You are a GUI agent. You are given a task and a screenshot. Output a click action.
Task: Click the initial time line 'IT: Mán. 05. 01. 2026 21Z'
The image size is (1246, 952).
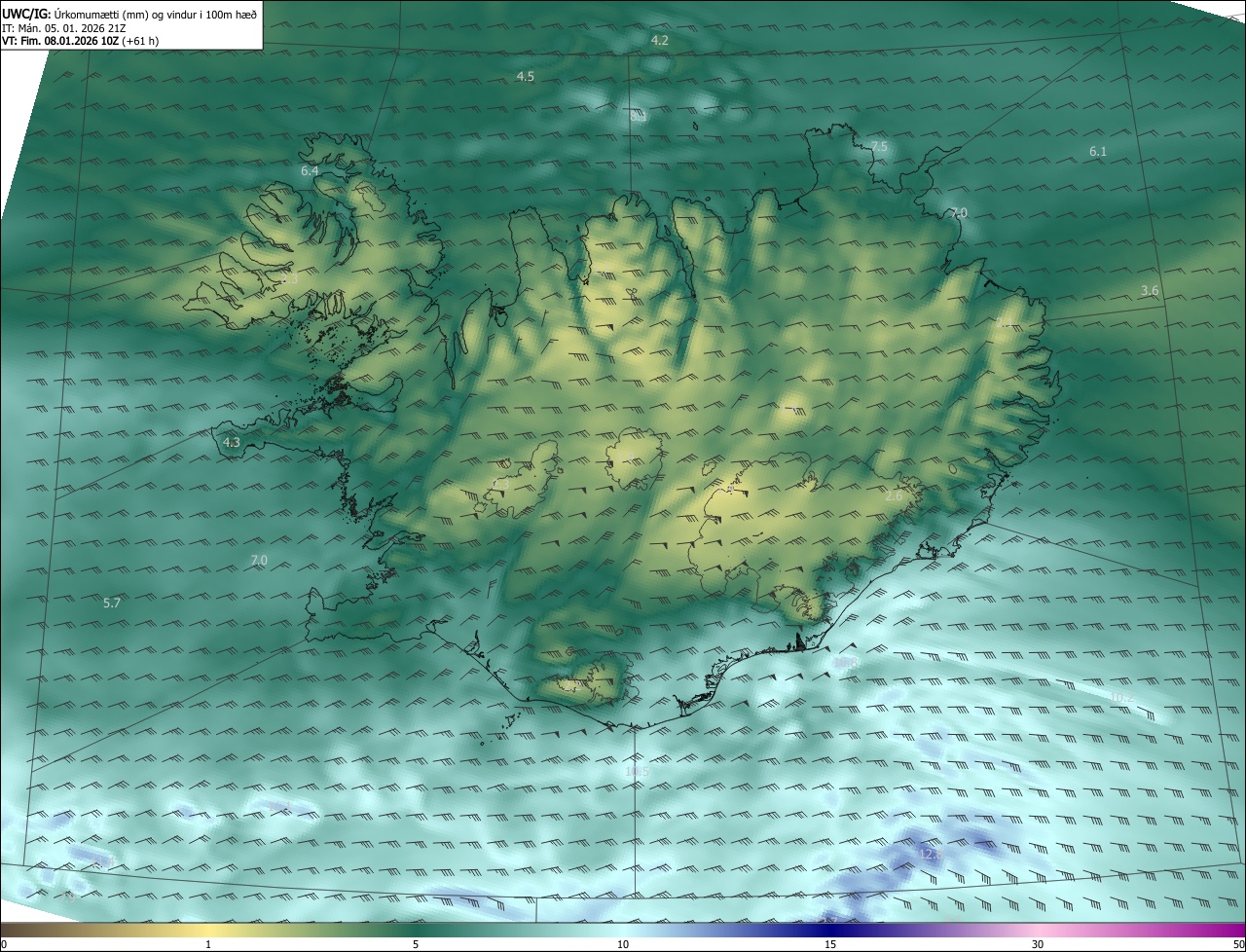pos(64,28)
